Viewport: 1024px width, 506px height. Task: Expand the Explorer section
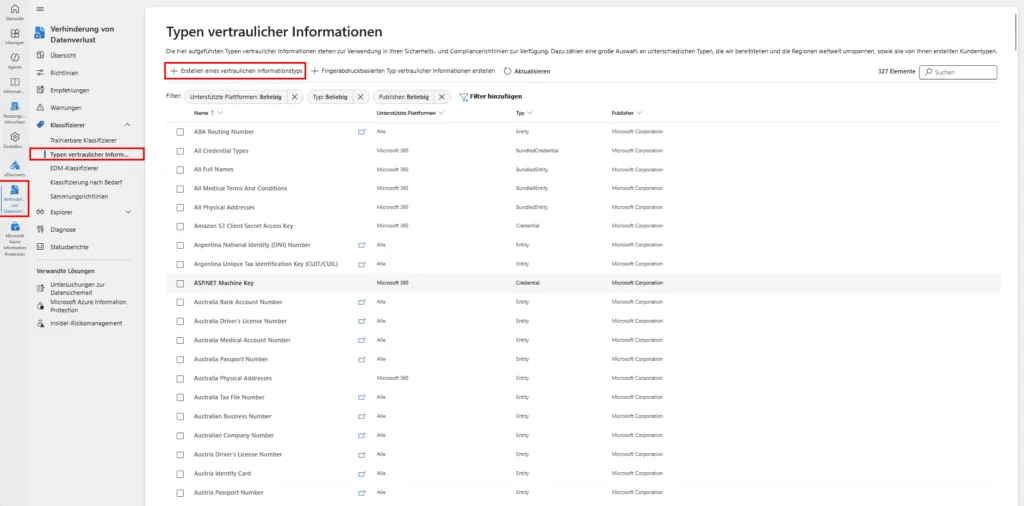click(x=128, y=212)
